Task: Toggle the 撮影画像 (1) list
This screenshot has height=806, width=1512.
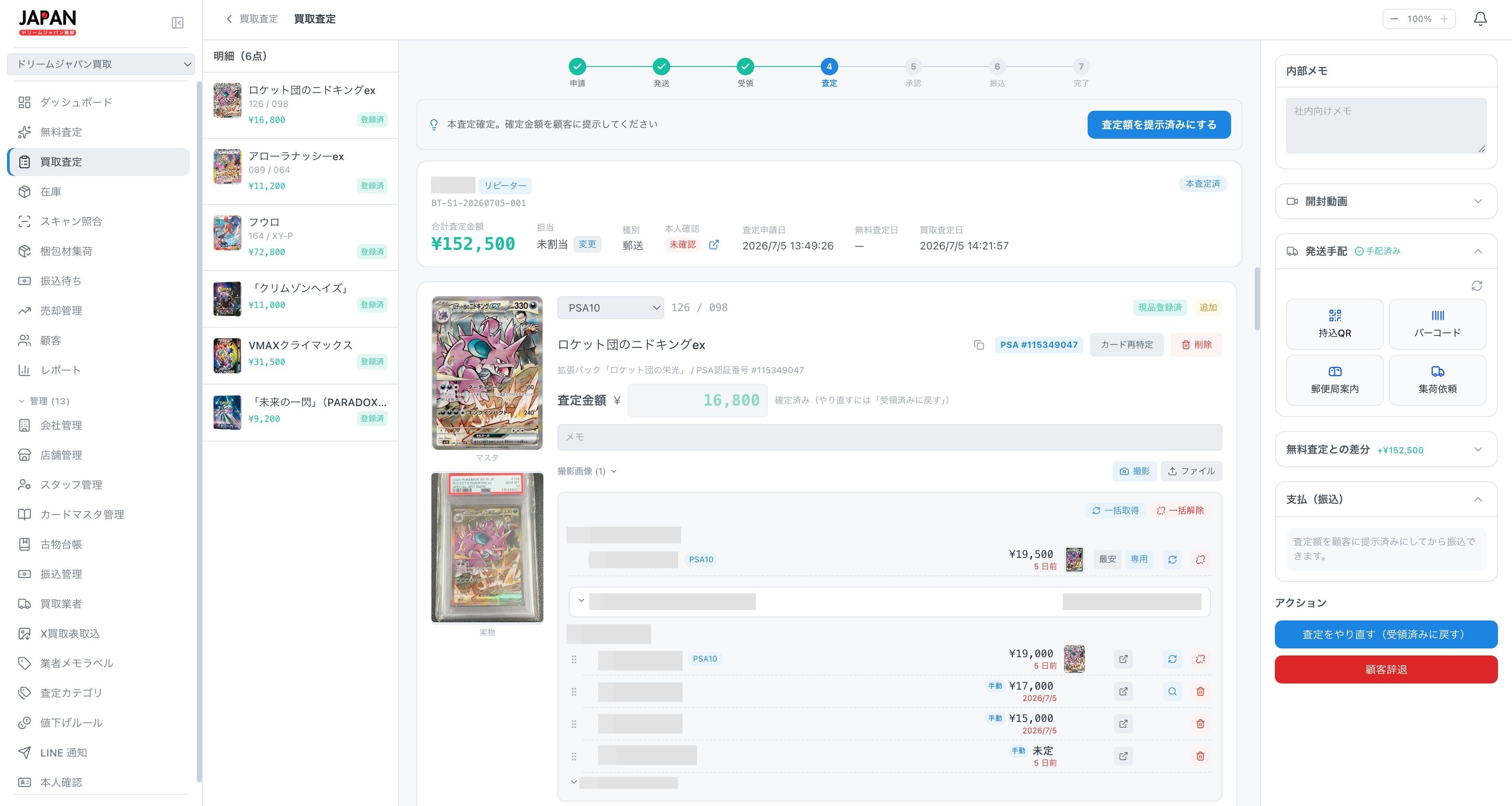Action: [587, 471]
